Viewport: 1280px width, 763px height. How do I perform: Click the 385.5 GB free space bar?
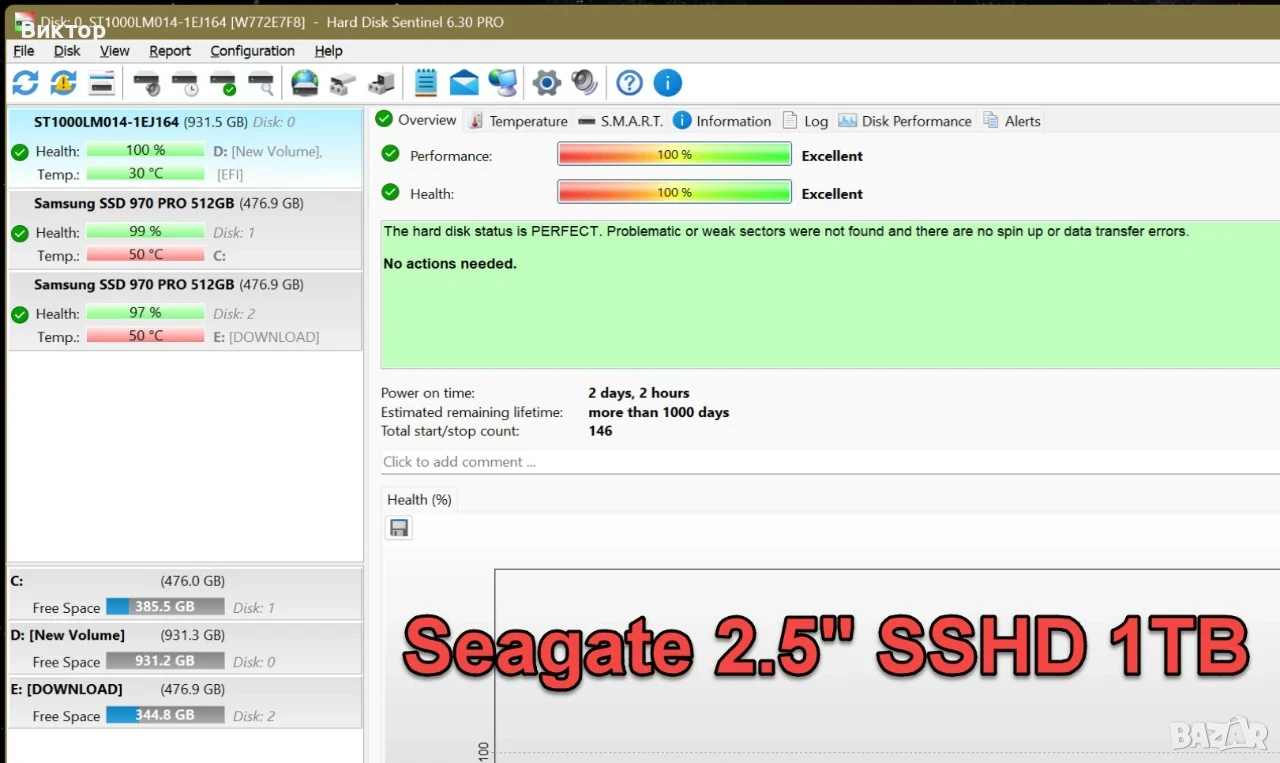[x=165, y=607]
